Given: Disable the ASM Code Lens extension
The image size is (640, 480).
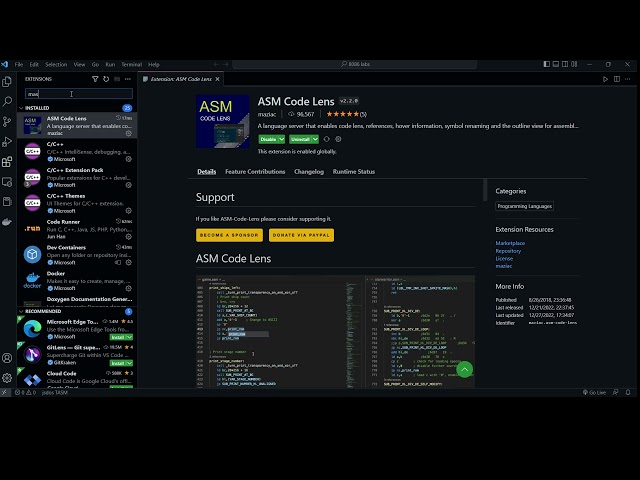Looking at the screenshot, I should 268,139.
